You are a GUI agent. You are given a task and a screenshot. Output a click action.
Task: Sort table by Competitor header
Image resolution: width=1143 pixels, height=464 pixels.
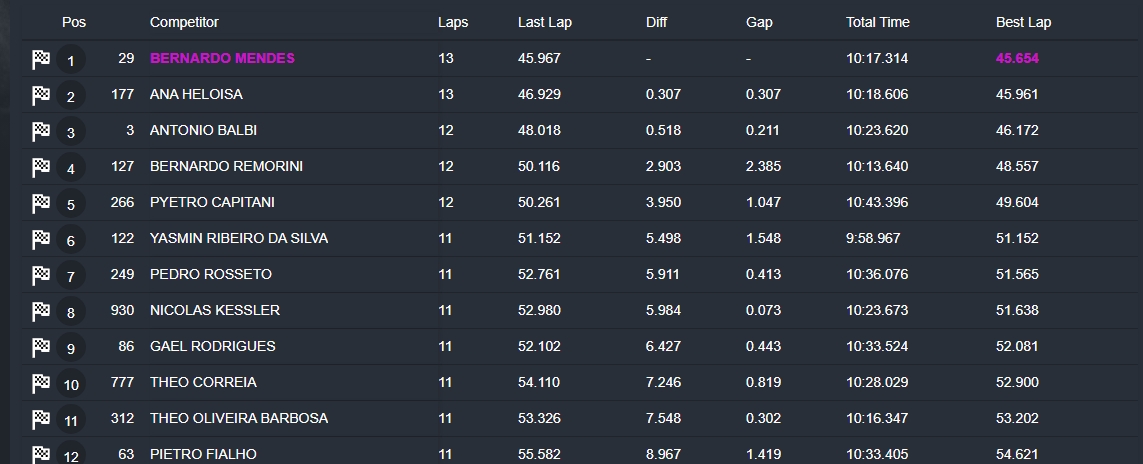[184, 23]
